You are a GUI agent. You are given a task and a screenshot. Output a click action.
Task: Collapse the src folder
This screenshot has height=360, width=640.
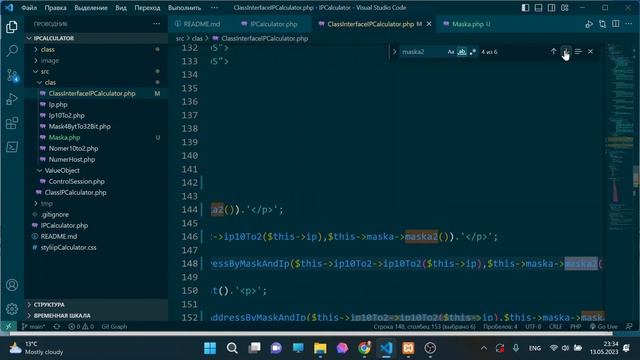(x=96, y=71)
